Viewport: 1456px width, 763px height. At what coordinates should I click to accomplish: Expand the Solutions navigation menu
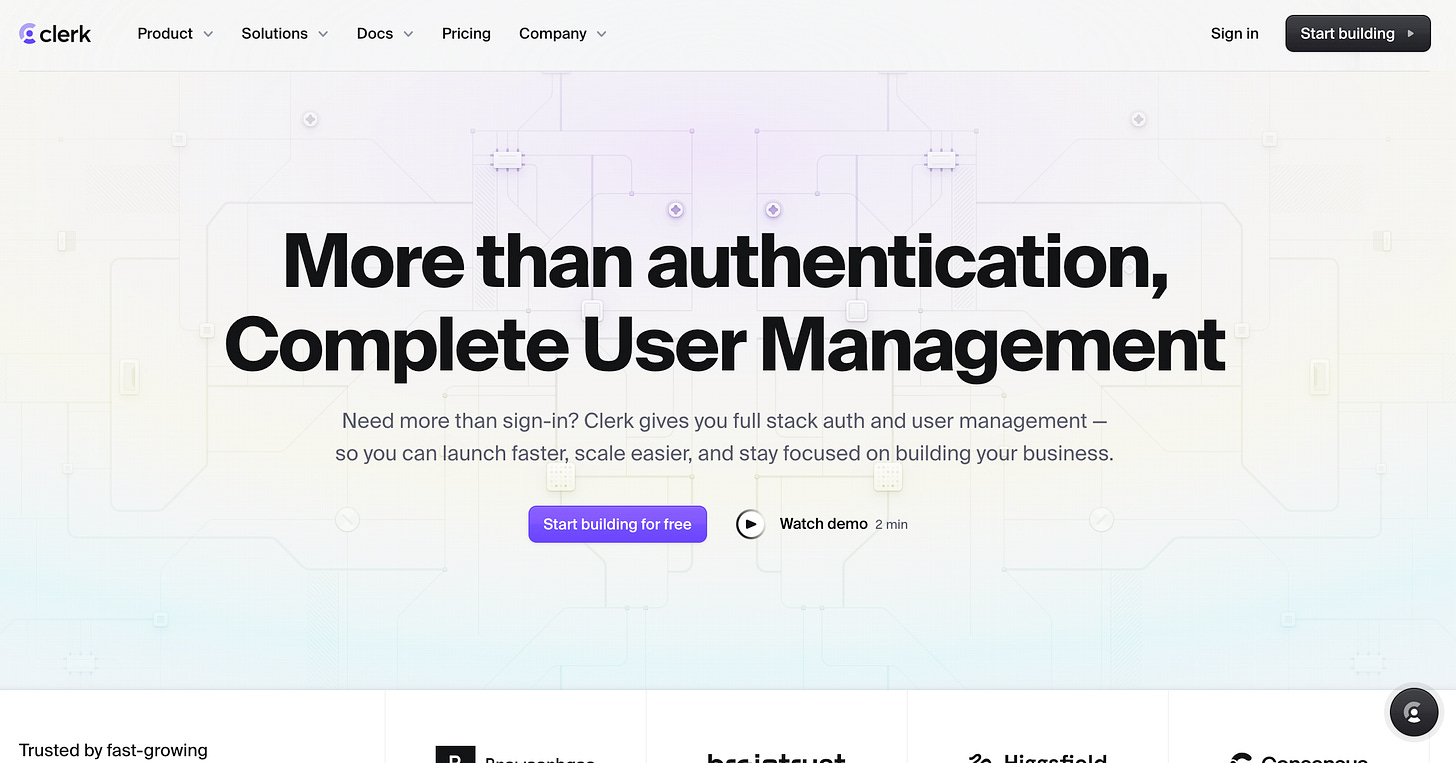[x=285, y=34]
